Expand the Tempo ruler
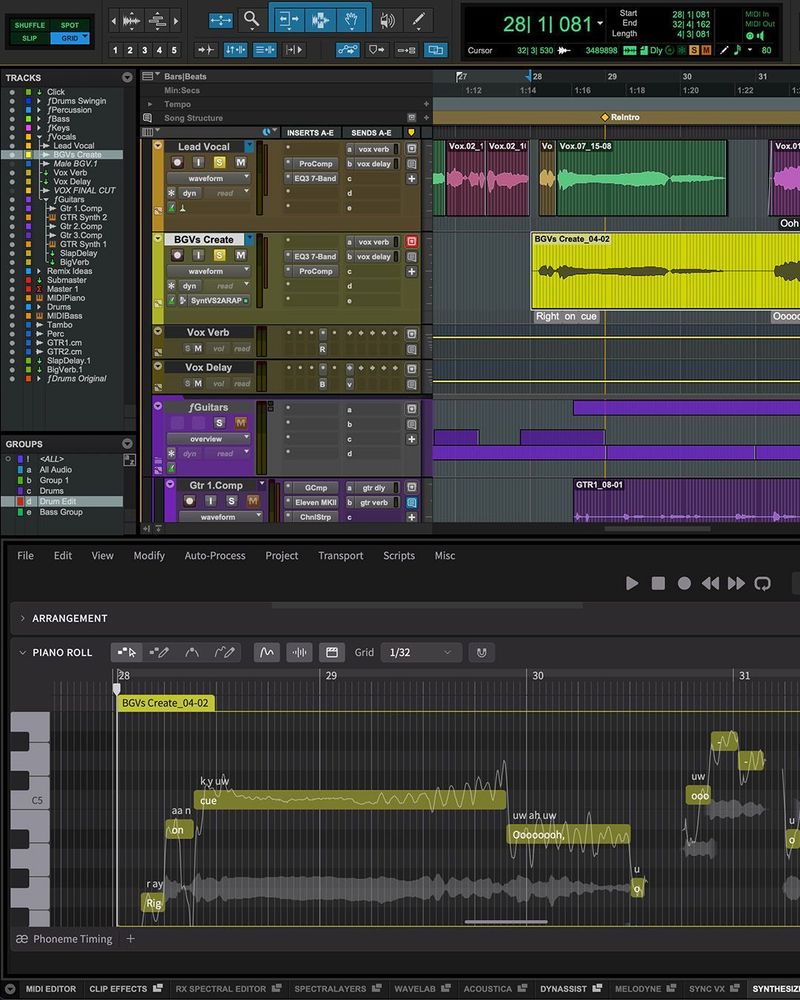The height and width of the screenshot is (1000, 800). (x=151, y=104)
